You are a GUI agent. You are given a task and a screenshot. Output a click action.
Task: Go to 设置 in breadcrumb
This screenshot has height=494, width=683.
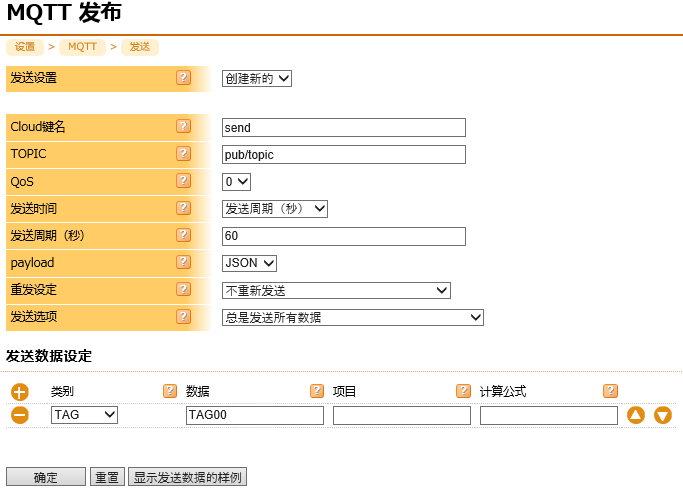25,47
